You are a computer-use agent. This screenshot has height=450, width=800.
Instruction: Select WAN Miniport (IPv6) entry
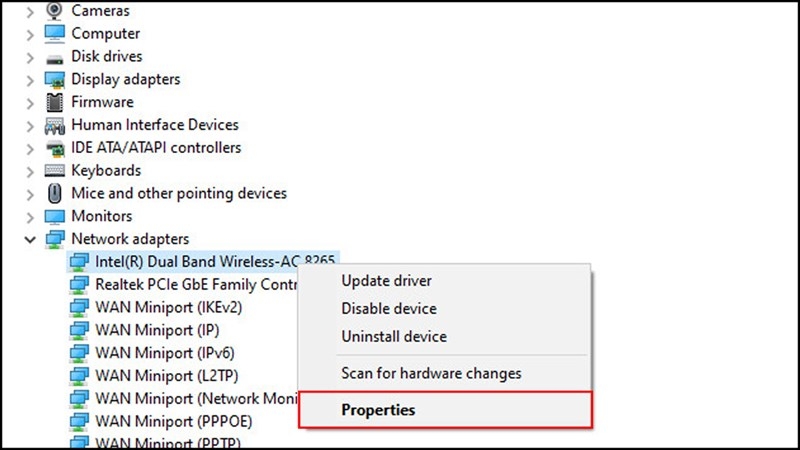pyautogui.click(x=160, y=352)
